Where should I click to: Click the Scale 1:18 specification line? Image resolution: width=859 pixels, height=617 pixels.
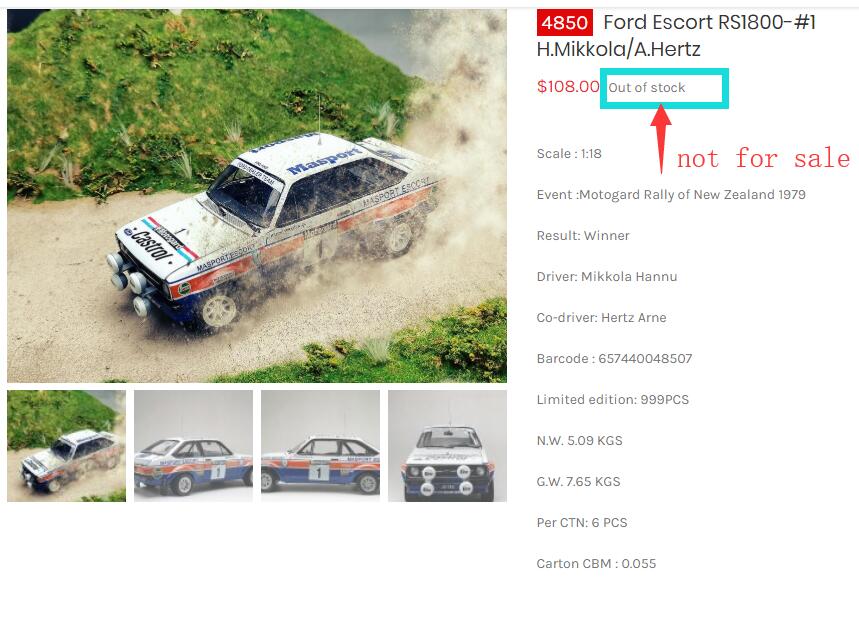(x=569, y=153)
